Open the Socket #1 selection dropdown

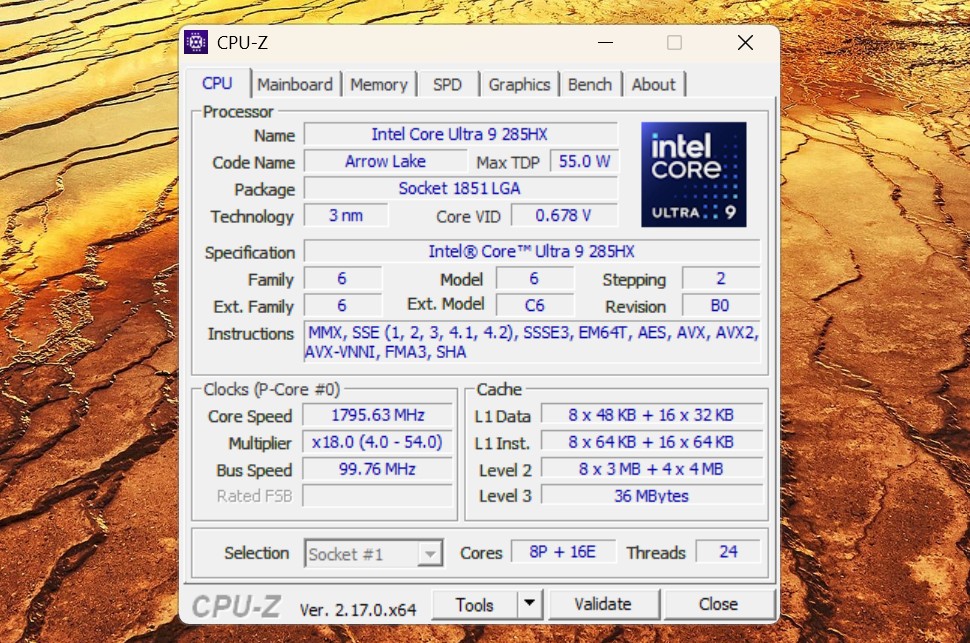(x=373, y=553)
